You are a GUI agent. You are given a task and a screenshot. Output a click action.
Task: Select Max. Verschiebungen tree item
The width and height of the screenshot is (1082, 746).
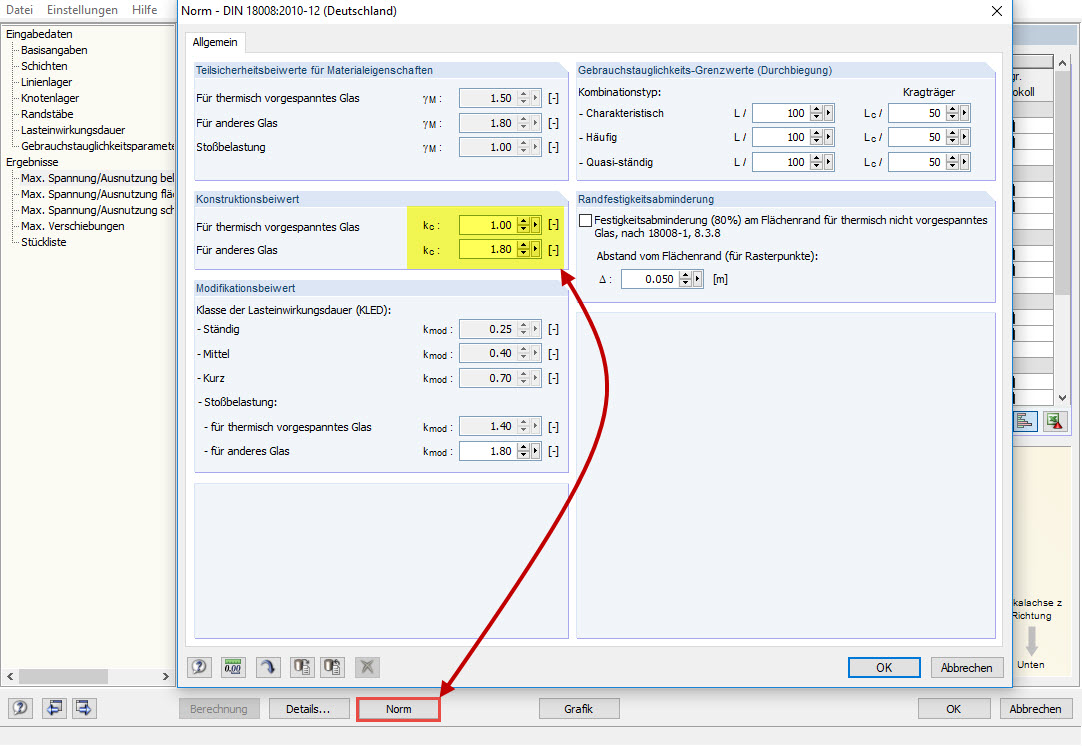[x=72, y=226]
